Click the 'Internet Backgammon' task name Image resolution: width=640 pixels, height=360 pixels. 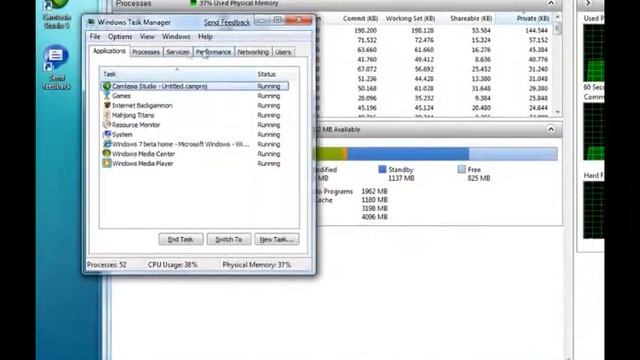pyautogui.click(x=142, y=105)
